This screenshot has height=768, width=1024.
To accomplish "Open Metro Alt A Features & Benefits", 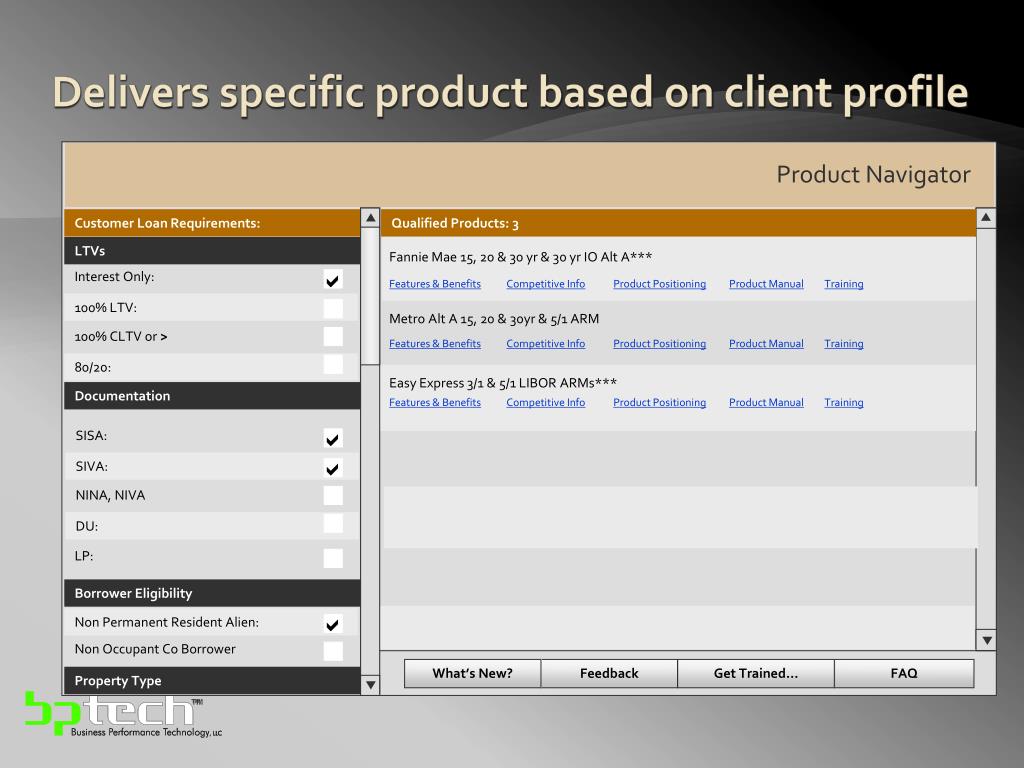I will coord(435,344).
